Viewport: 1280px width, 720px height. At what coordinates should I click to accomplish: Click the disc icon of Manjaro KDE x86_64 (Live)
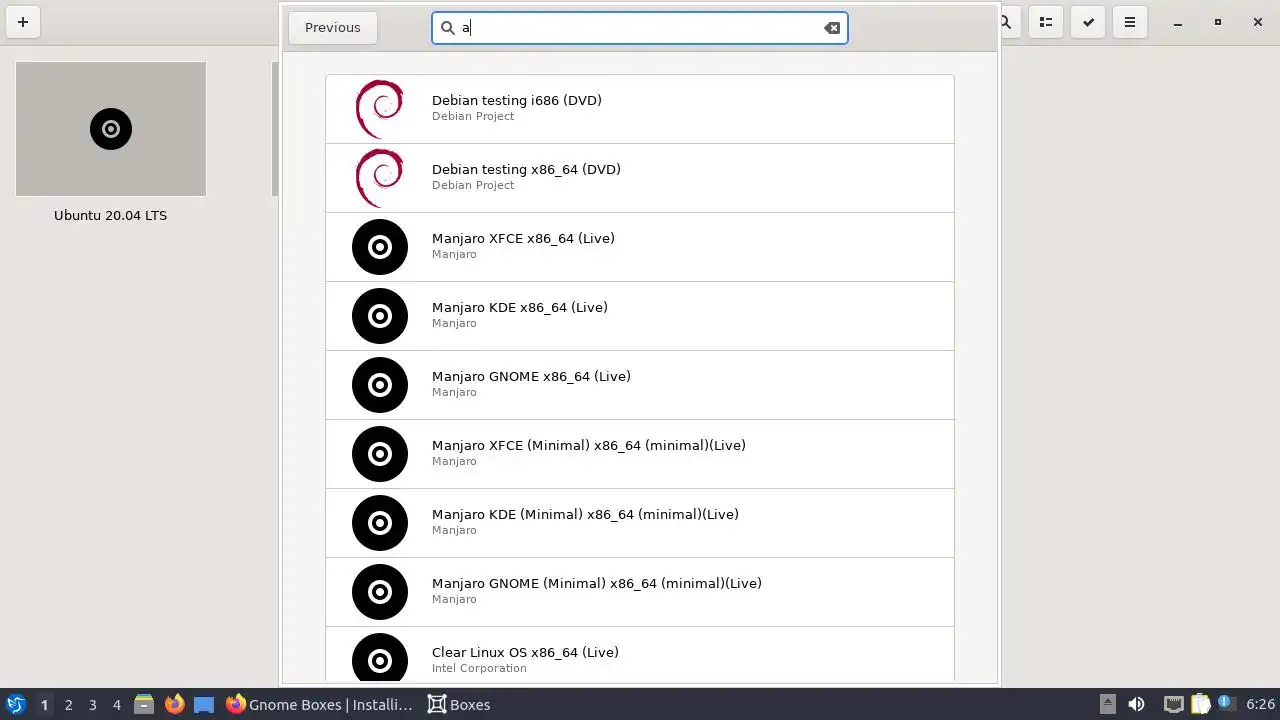coord(380,316)
